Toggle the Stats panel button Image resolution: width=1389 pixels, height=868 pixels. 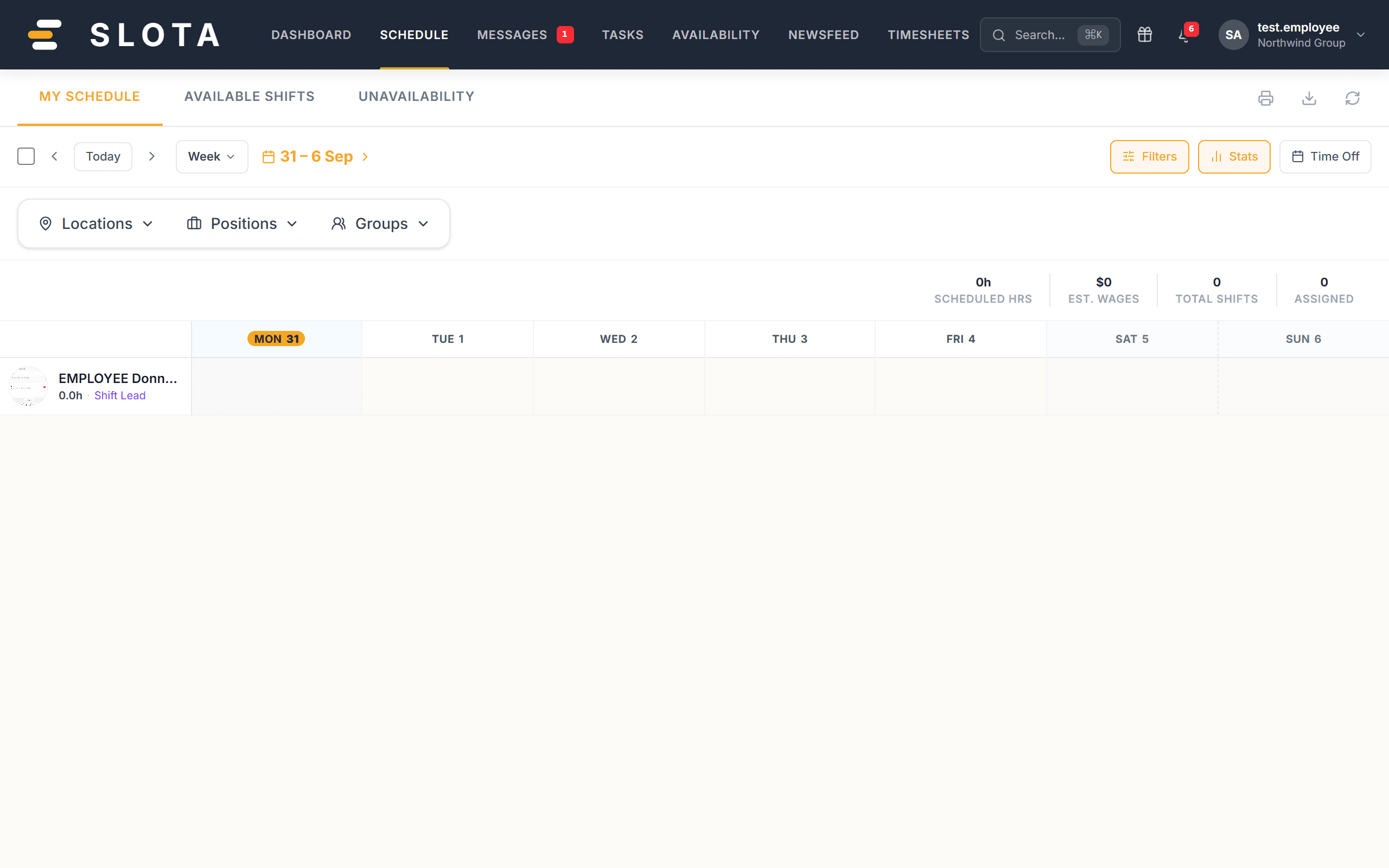click(1234, 157)
